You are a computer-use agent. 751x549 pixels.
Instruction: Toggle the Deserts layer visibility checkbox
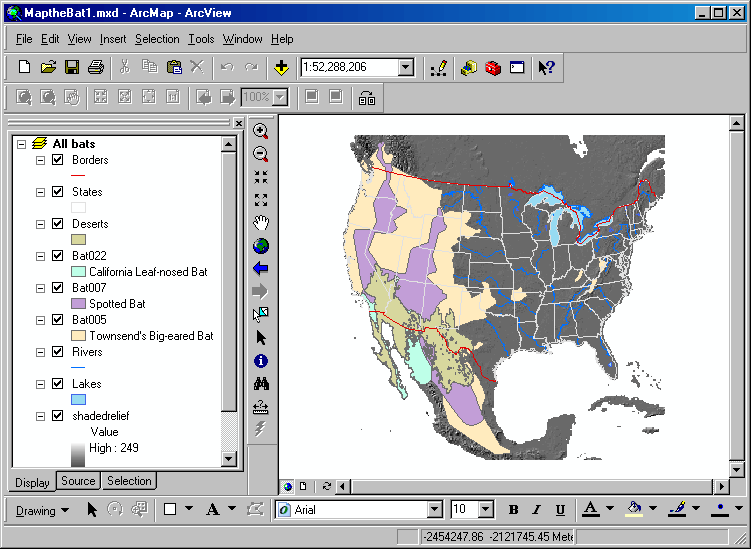pos(57,224)
